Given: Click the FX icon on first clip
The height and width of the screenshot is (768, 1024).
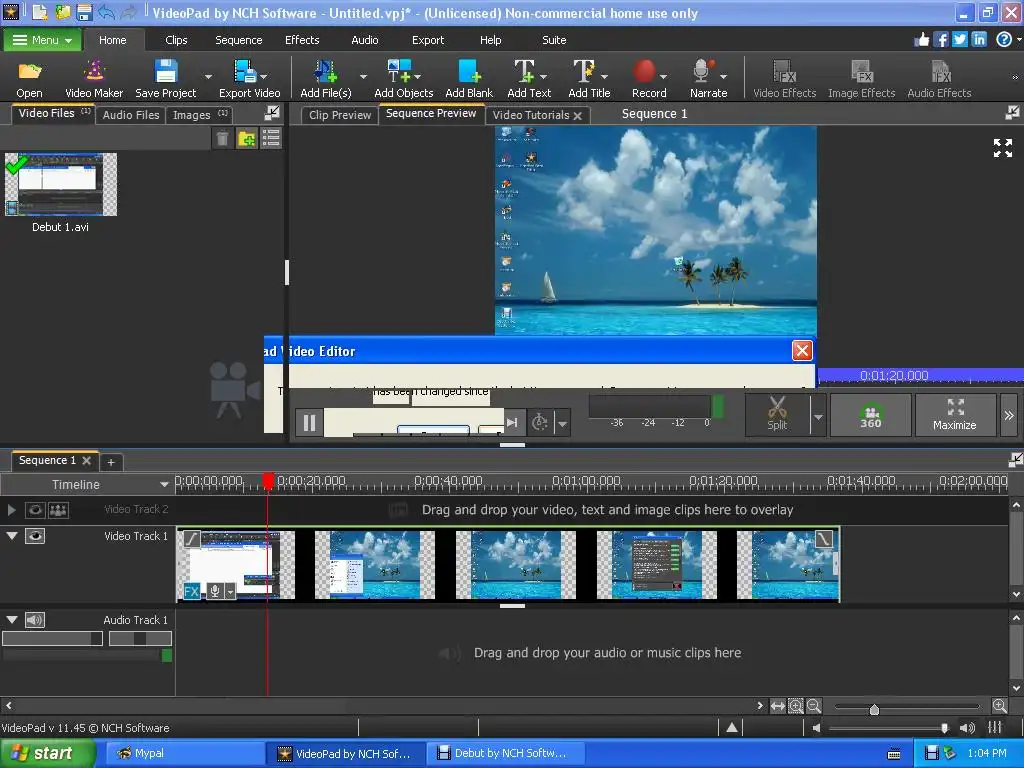Looking at the screenshot, I should 191,592.
